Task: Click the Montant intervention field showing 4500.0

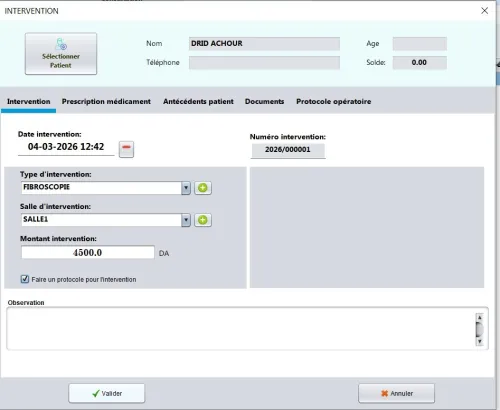Action: [x=88, y=252]
